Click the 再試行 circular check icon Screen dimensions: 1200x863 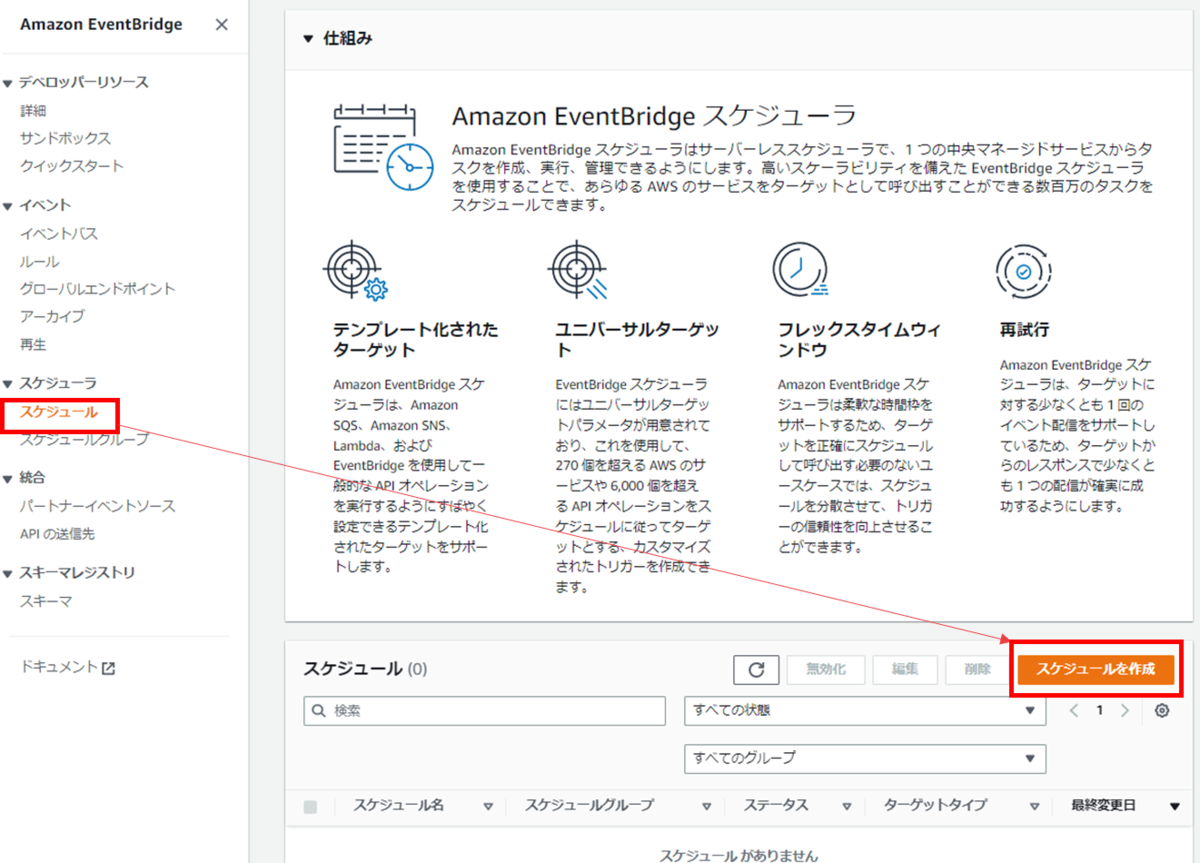1022,271
